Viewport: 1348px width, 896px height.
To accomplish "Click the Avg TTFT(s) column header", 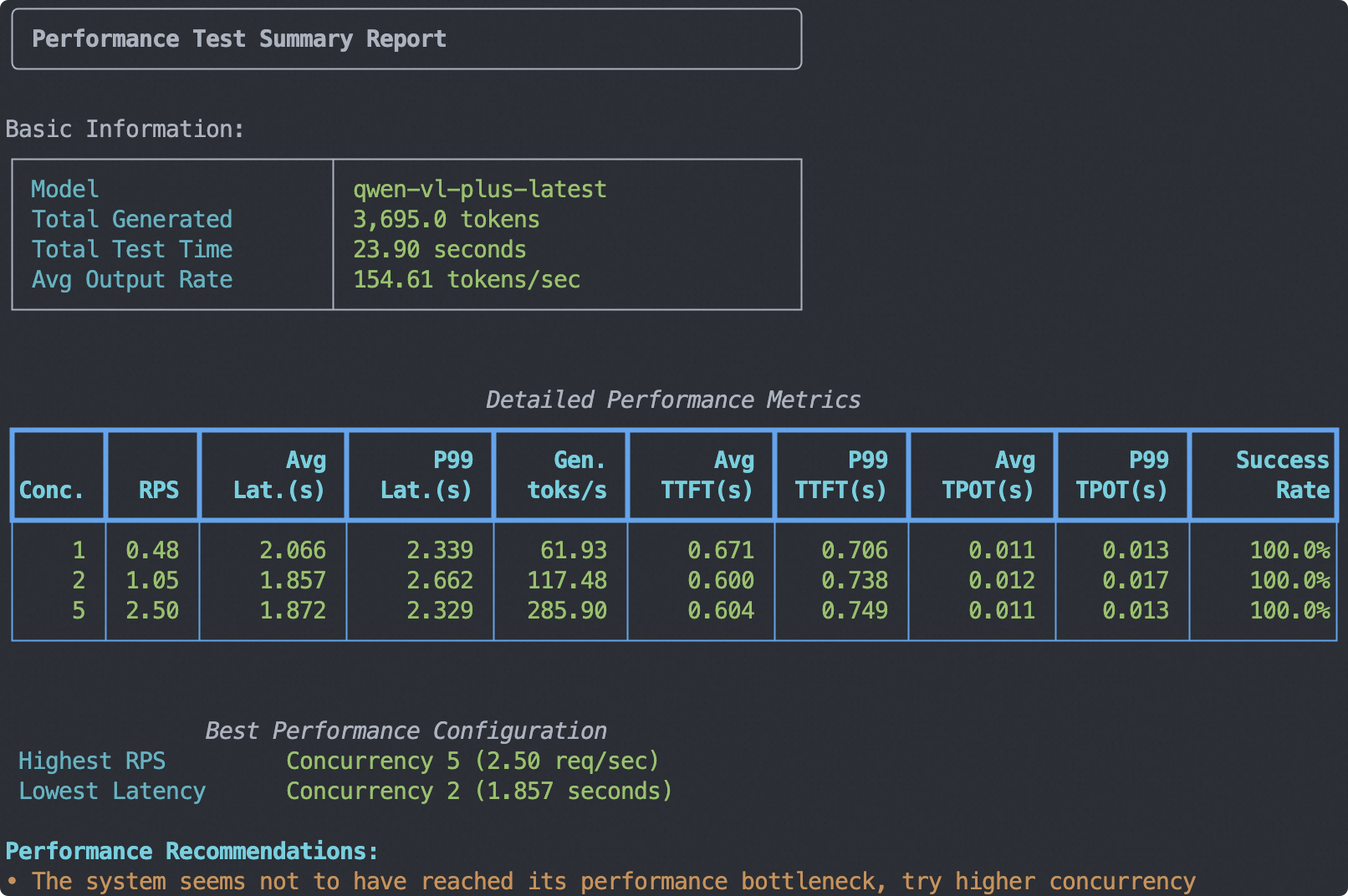I will point(707,475).
